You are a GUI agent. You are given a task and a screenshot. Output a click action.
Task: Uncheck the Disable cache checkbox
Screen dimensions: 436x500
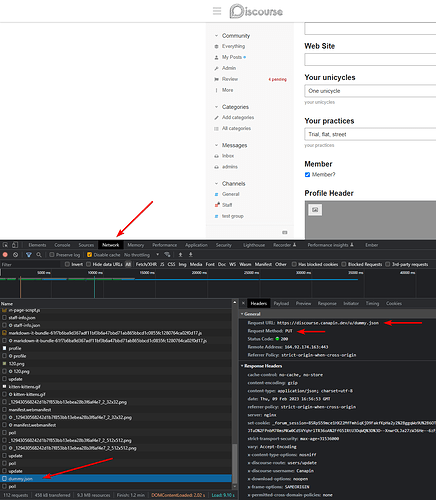click(x=89, y=255)
